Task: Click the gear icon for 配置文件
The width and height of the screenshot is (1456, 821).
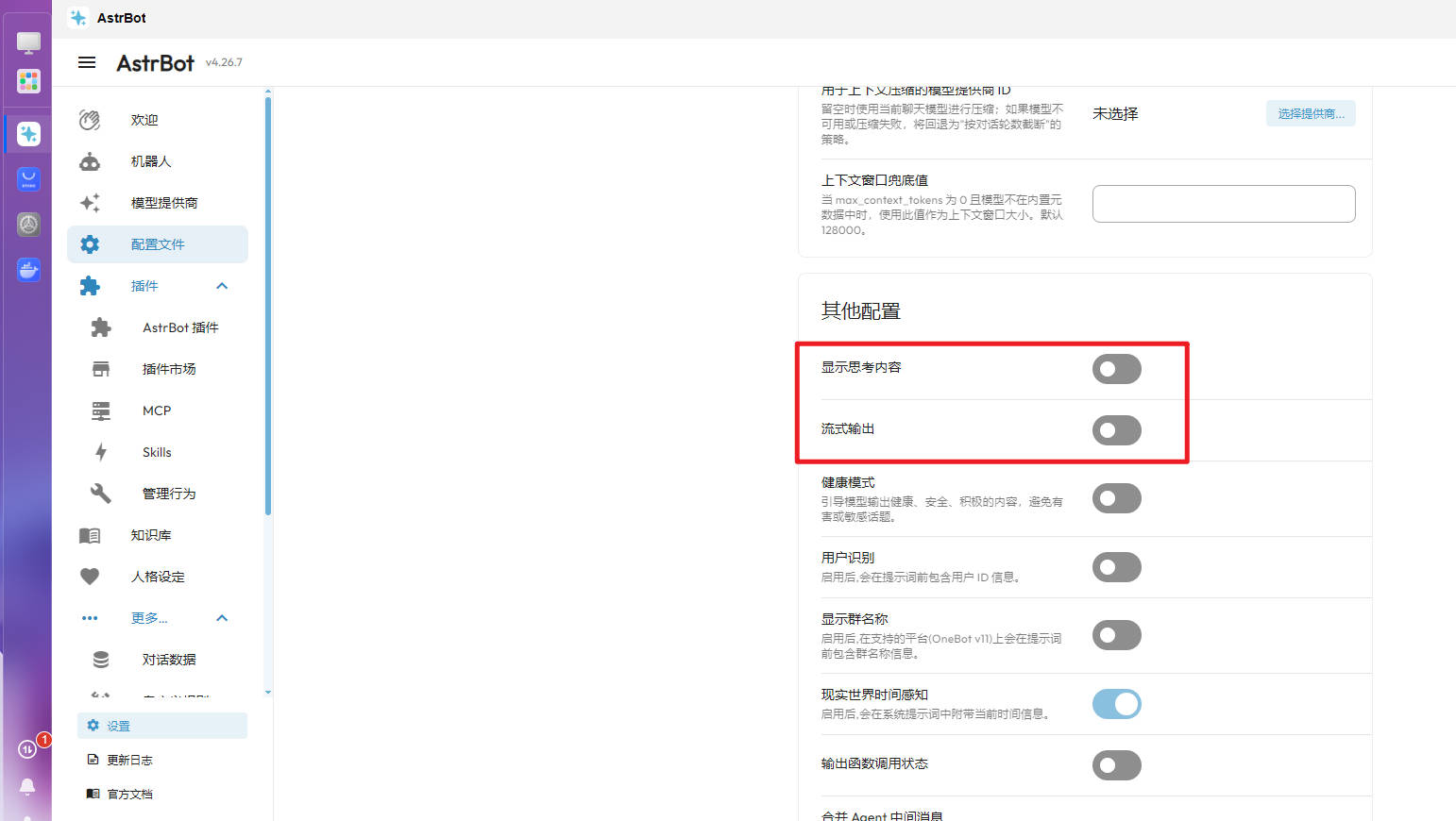Action: (x=90, y=244)
